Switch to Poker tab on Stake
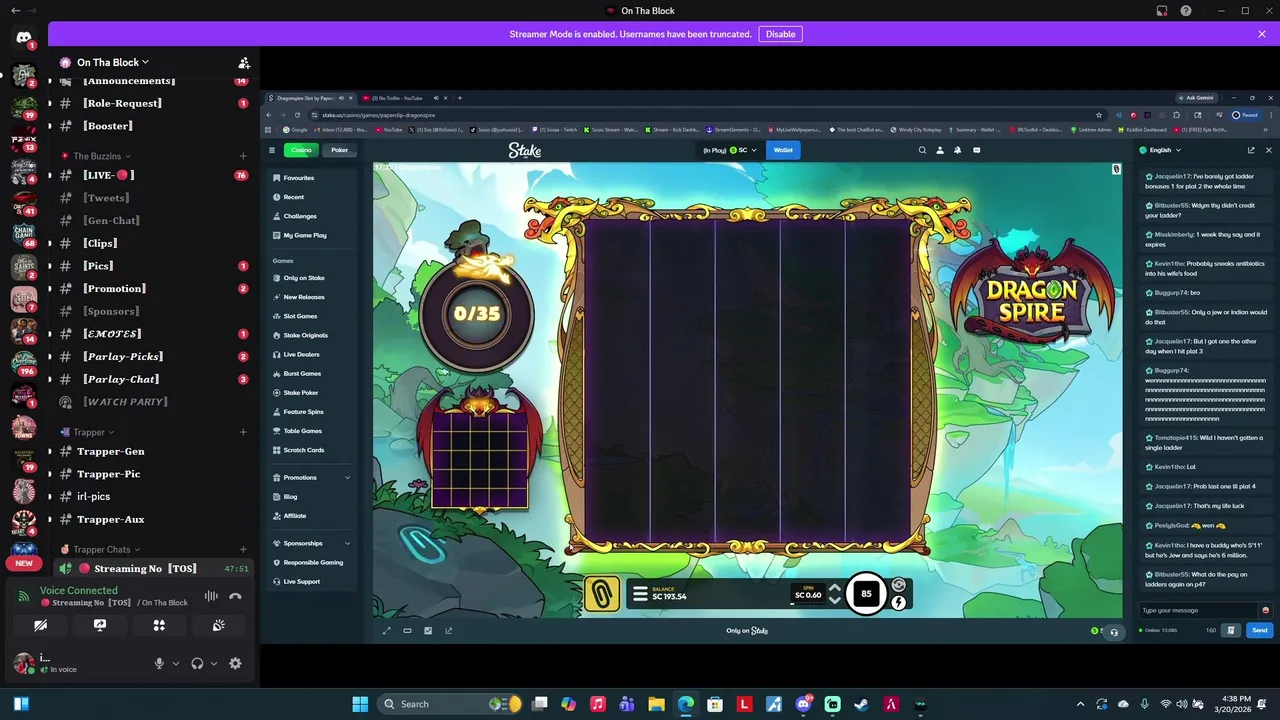Screen dimensions: 1280x720 click(340, 150)
